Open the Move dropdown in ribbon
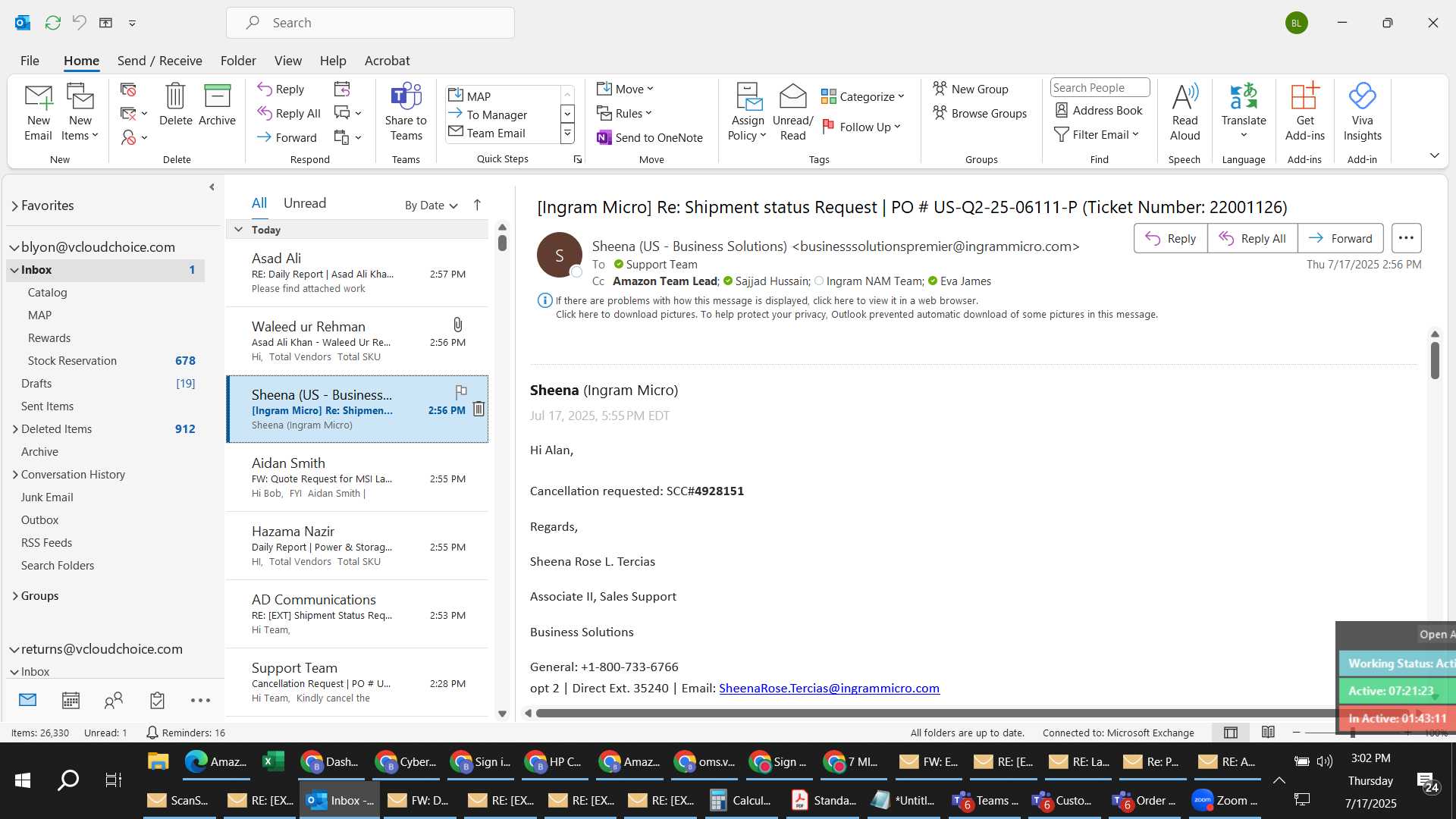 click(625, 89)
